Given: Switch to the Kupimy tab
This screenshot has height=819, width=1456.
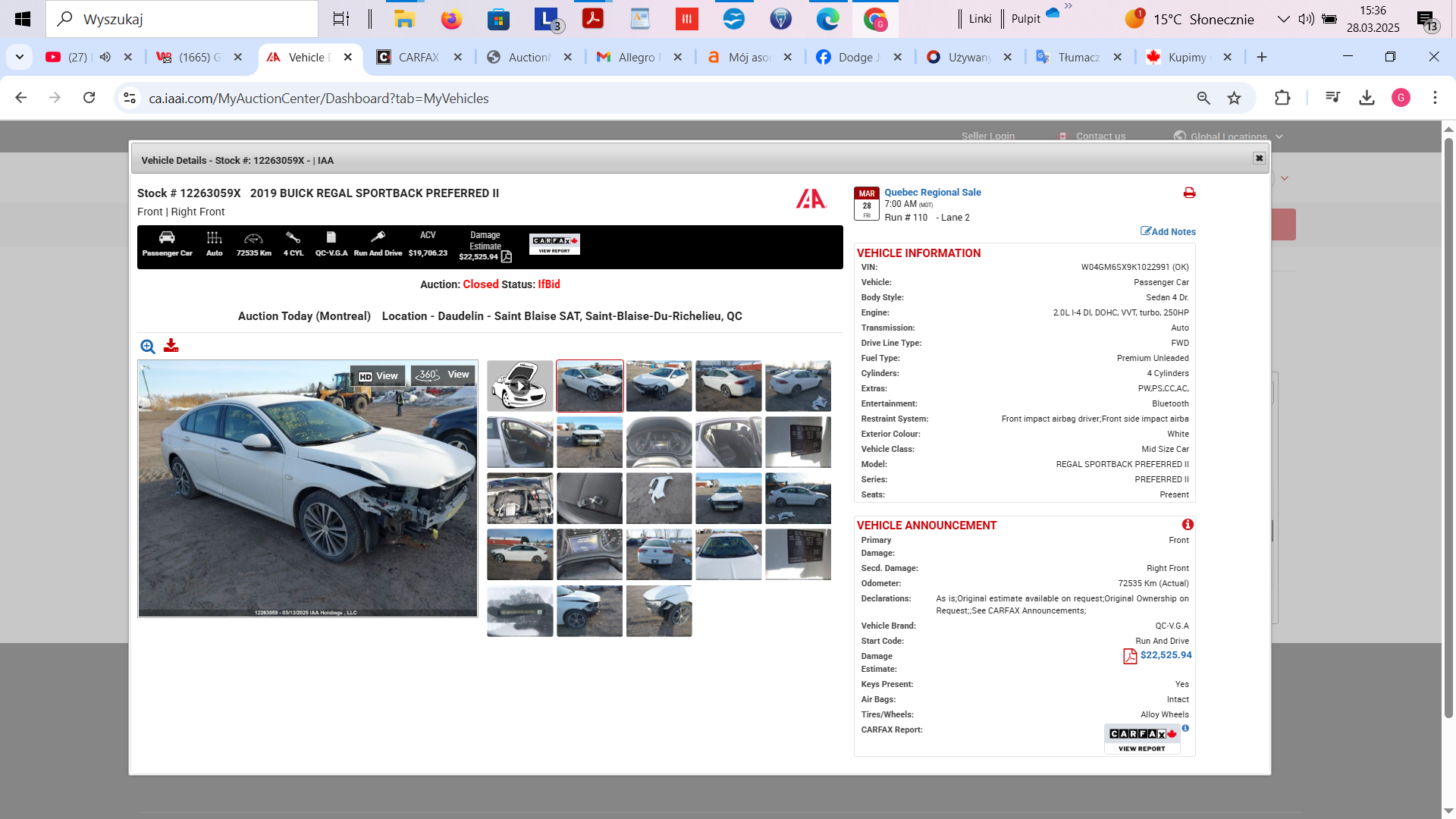Looking at the screenshot, I should pos(1188,57).
